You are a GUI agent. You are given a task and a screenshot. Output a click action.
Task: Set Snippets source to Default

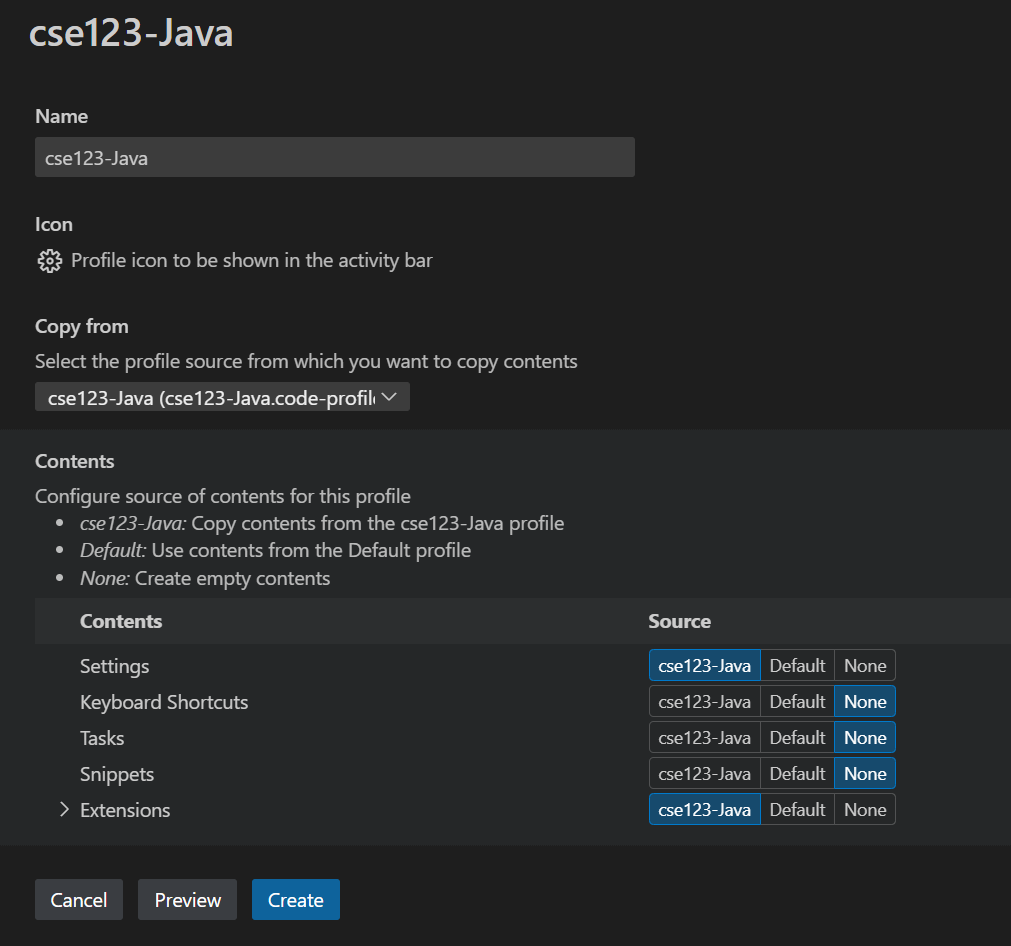(797, 773)
